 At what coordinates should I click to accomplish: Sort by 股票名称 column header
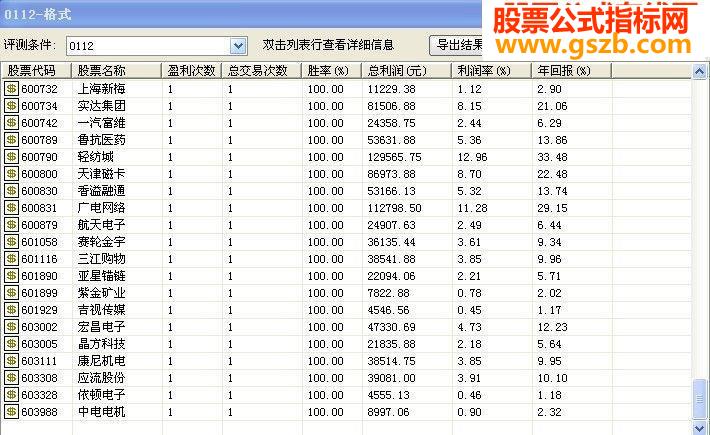pyautogui.click(x=116, y=71)
